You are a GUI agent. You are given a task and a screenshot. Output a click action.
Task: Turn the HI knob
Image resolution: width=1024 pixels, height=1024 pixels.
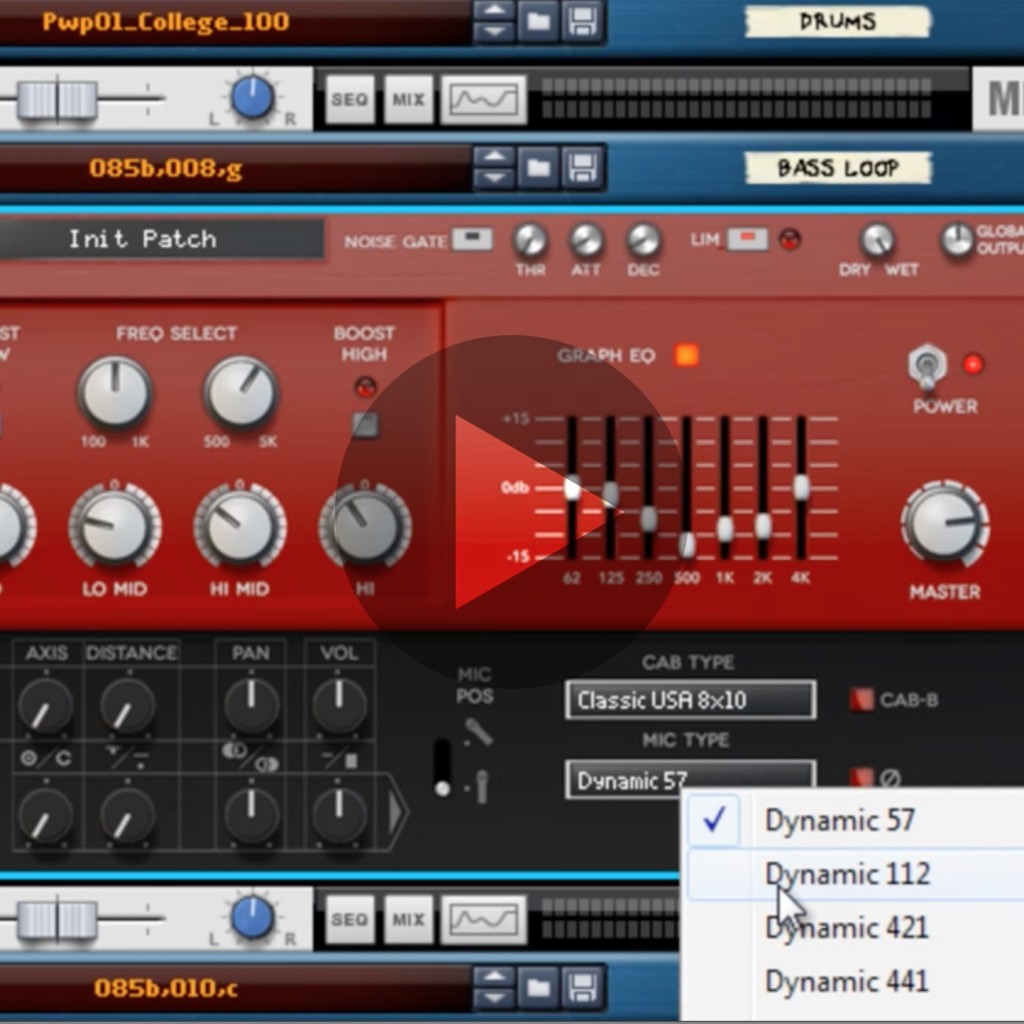pos(365,528)
